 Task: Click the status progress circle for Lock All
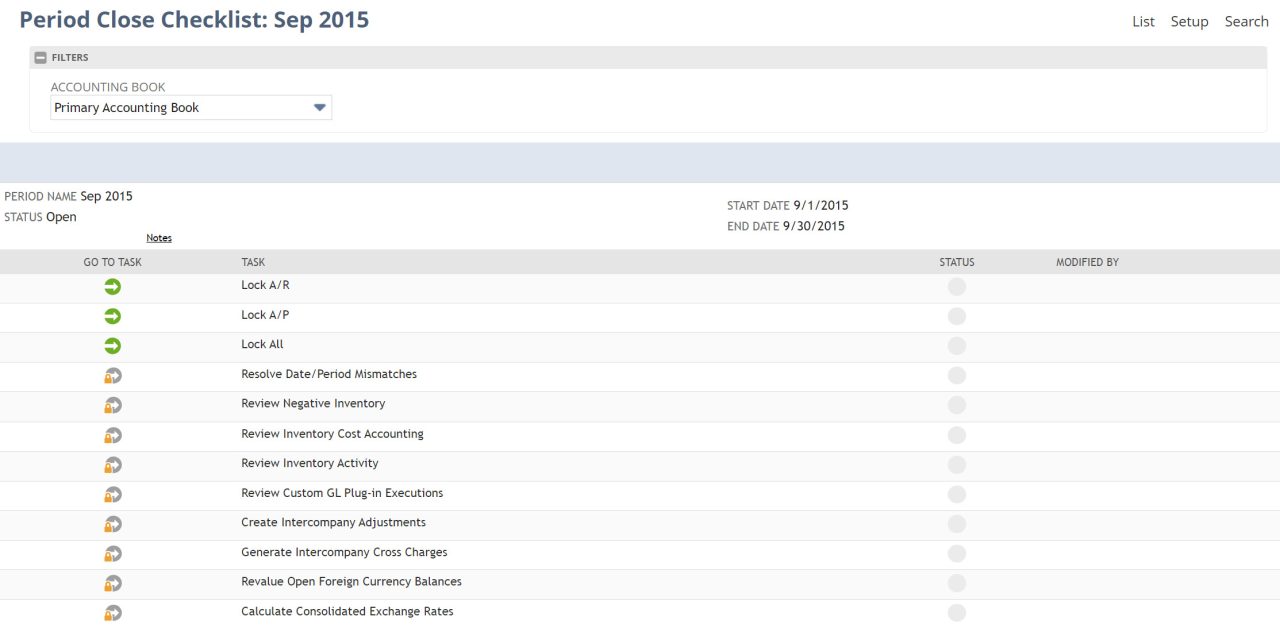point(956,345)
